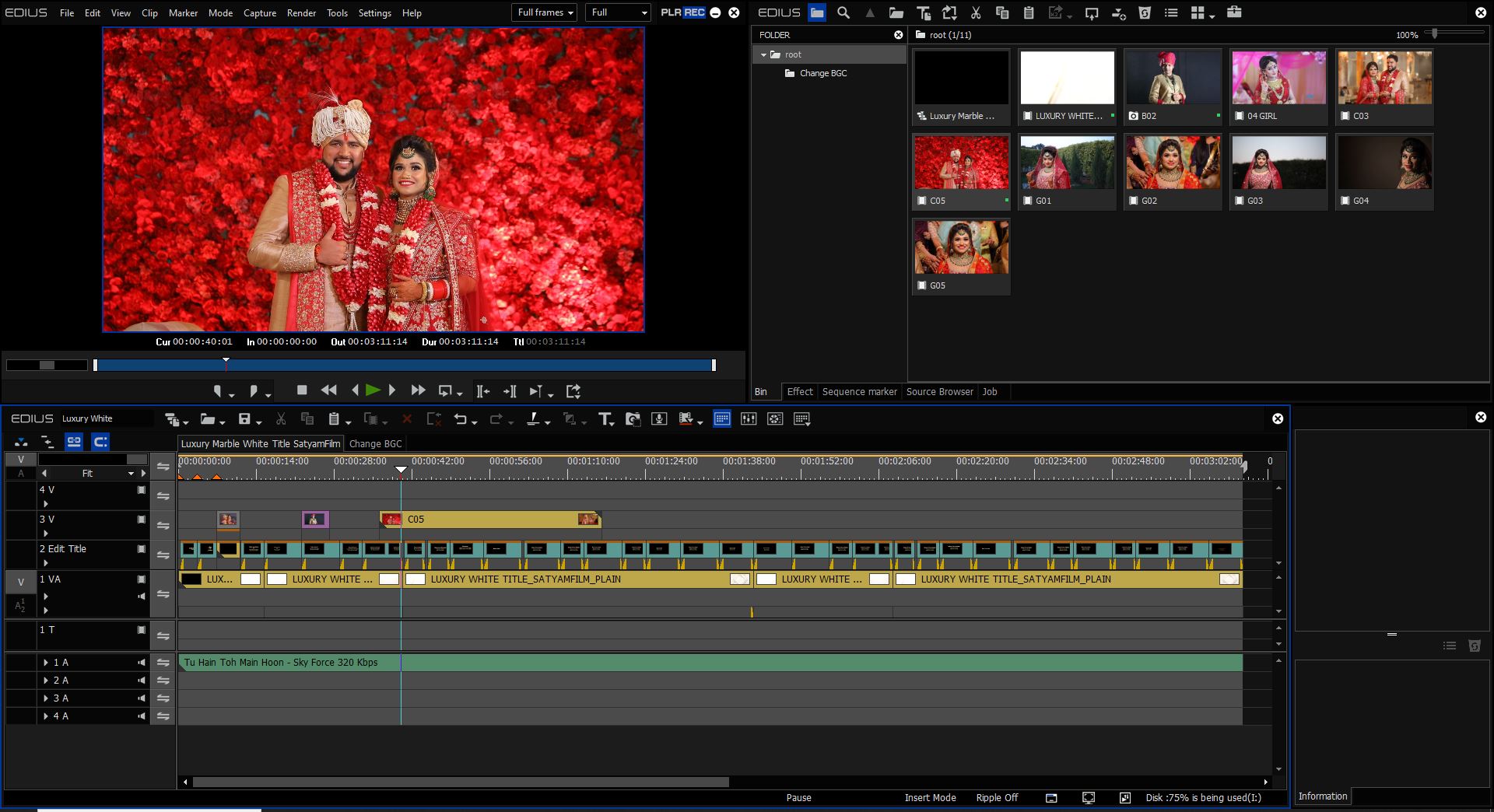Switch to the Change BGC sequence tab
This screenshot has height=812, width=1494.
tap(375, 444)
